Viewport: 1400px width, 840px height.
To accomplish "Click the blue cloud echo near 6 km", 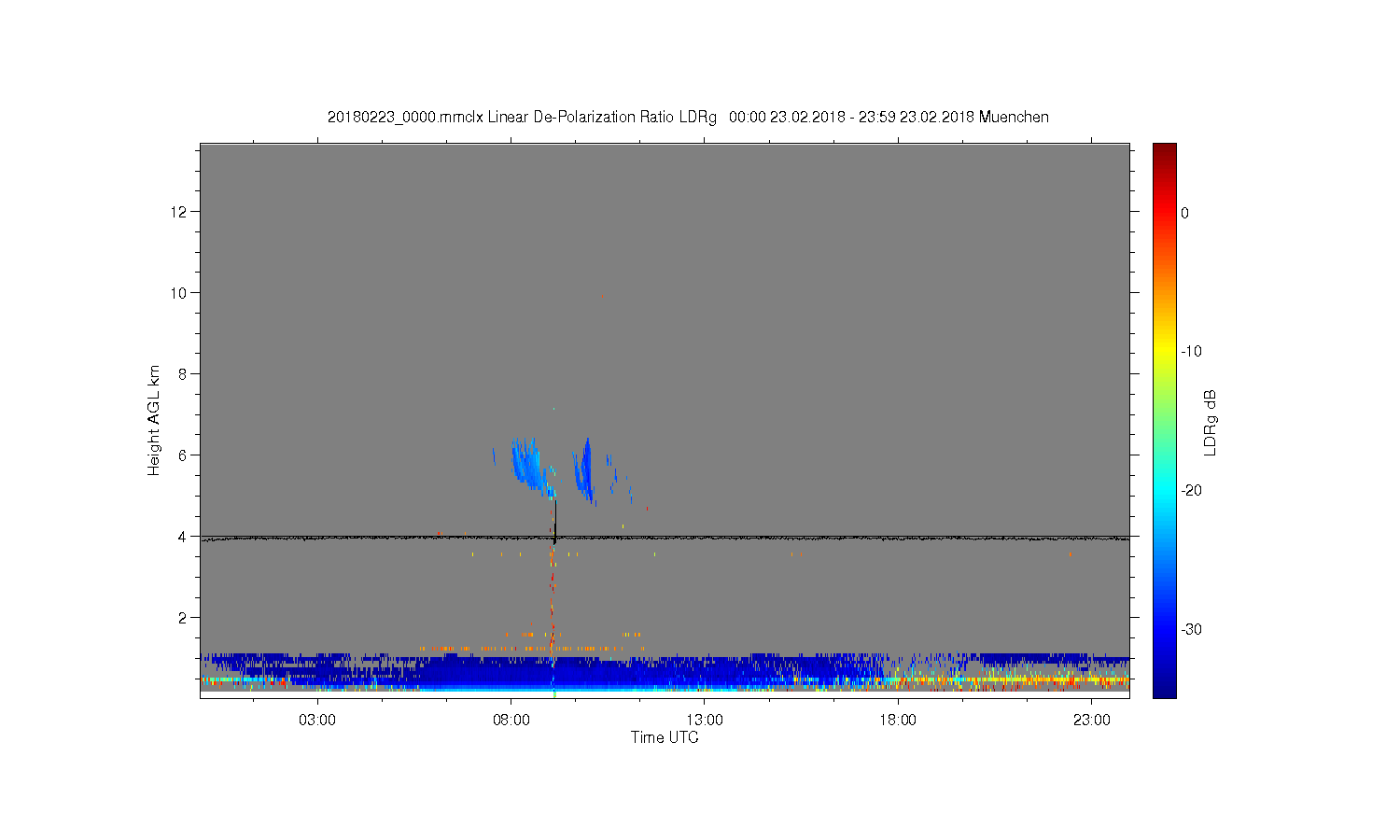I will click(528, 464).
